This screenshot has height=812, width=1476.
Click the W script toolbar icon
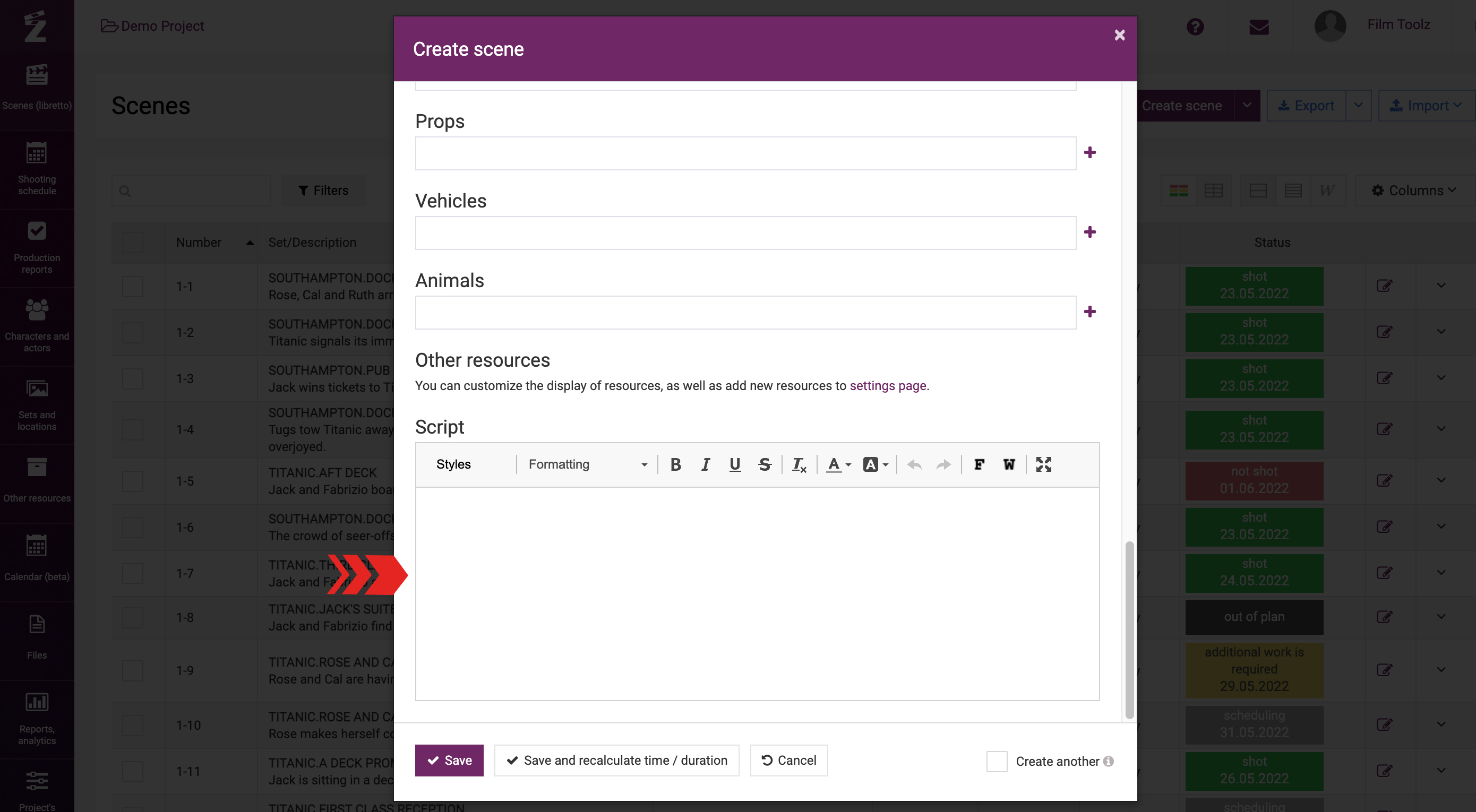(x=1009, y=464)
